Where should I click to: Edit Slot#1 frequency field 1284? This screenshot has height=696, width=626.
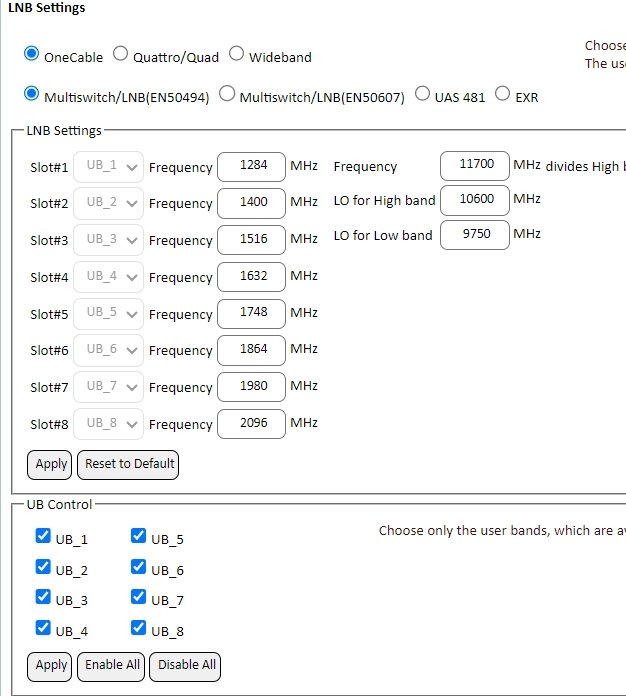[x=251, y=167]
